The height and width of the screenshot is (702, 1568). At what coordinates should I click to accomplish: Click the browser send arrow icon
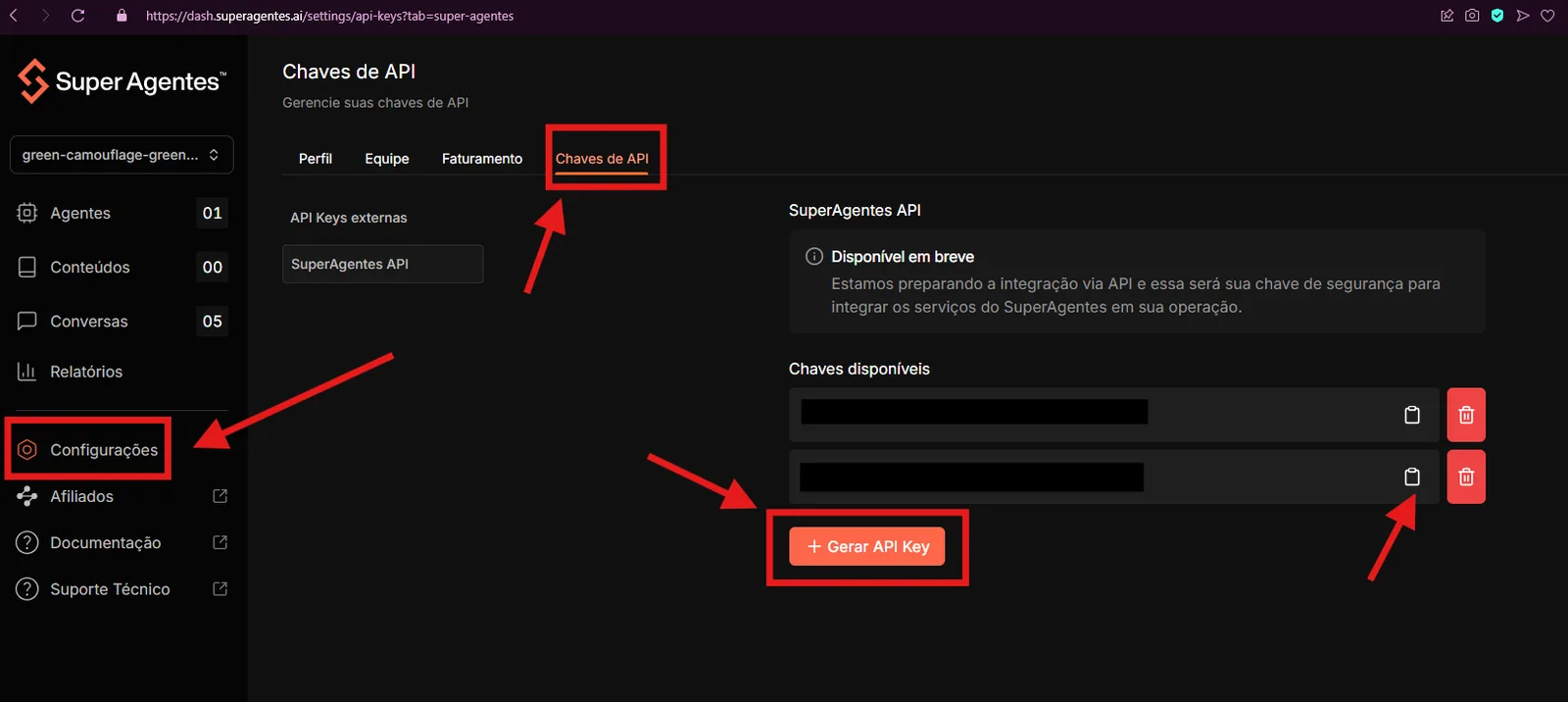[1522, 16]
